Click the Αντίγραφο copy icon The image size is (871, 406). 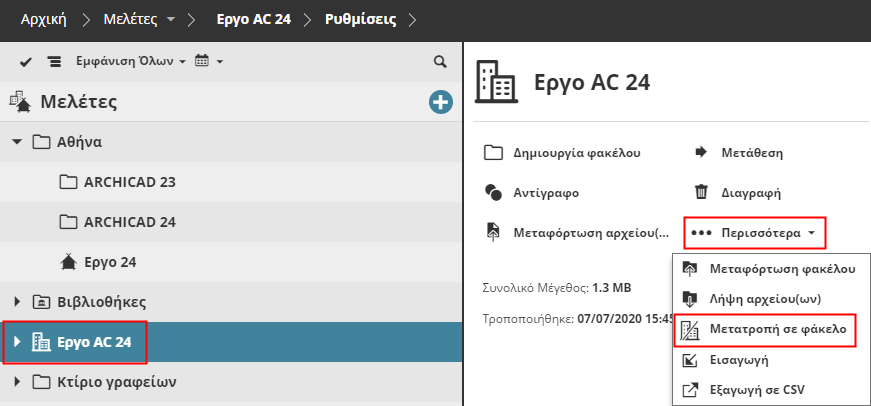pyautogui.click(x=493, y=192)
